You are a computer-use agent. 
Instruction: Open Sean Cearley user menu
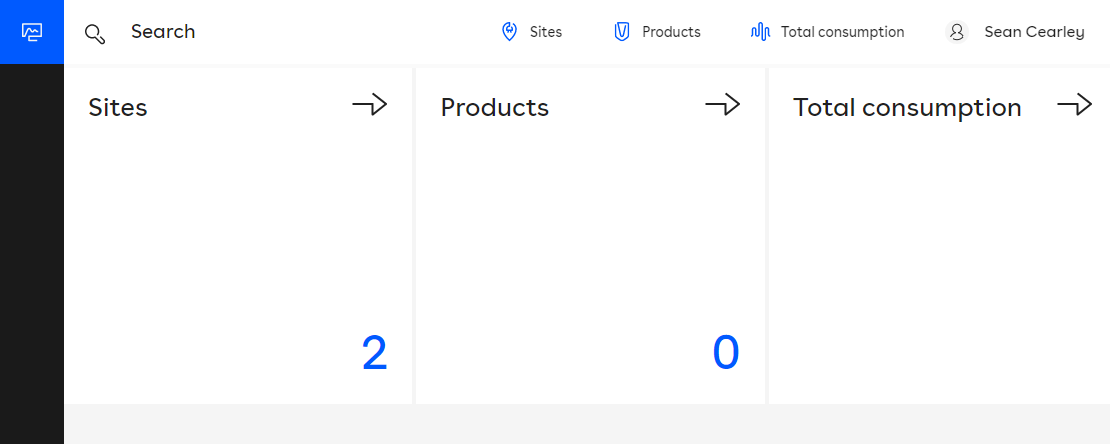[x=1034, y=32]
